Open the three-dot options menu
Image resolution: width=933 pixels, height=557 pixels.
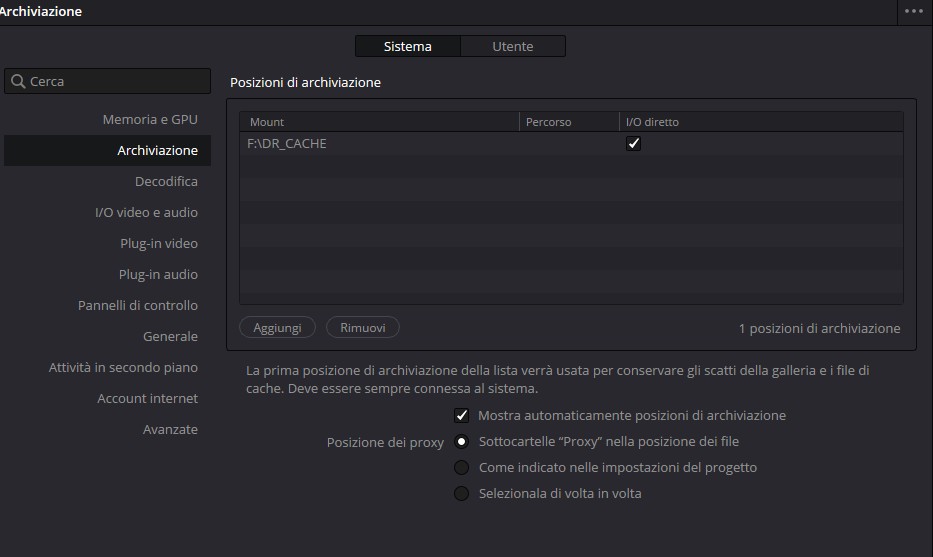tap(914, 11)
